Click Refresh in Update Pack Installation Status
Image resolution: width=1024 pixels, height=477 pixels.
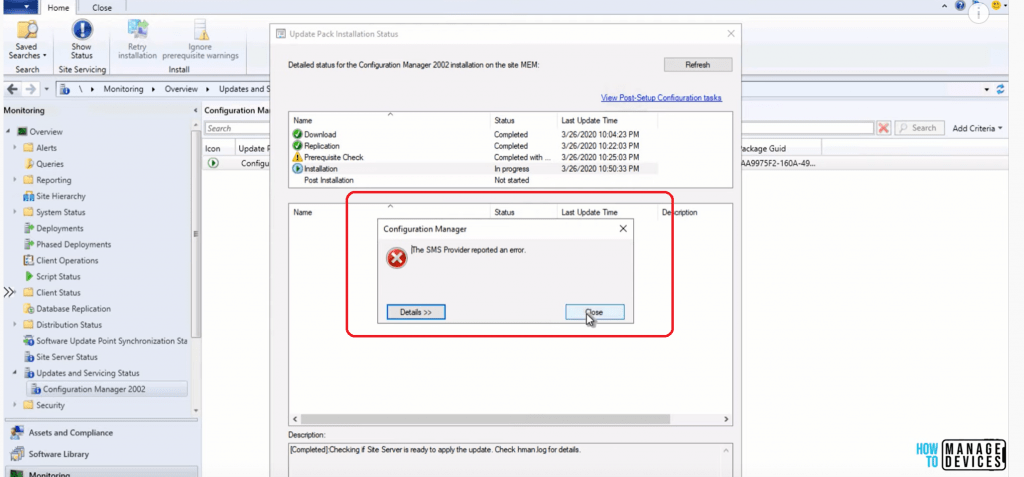[697, 65]
